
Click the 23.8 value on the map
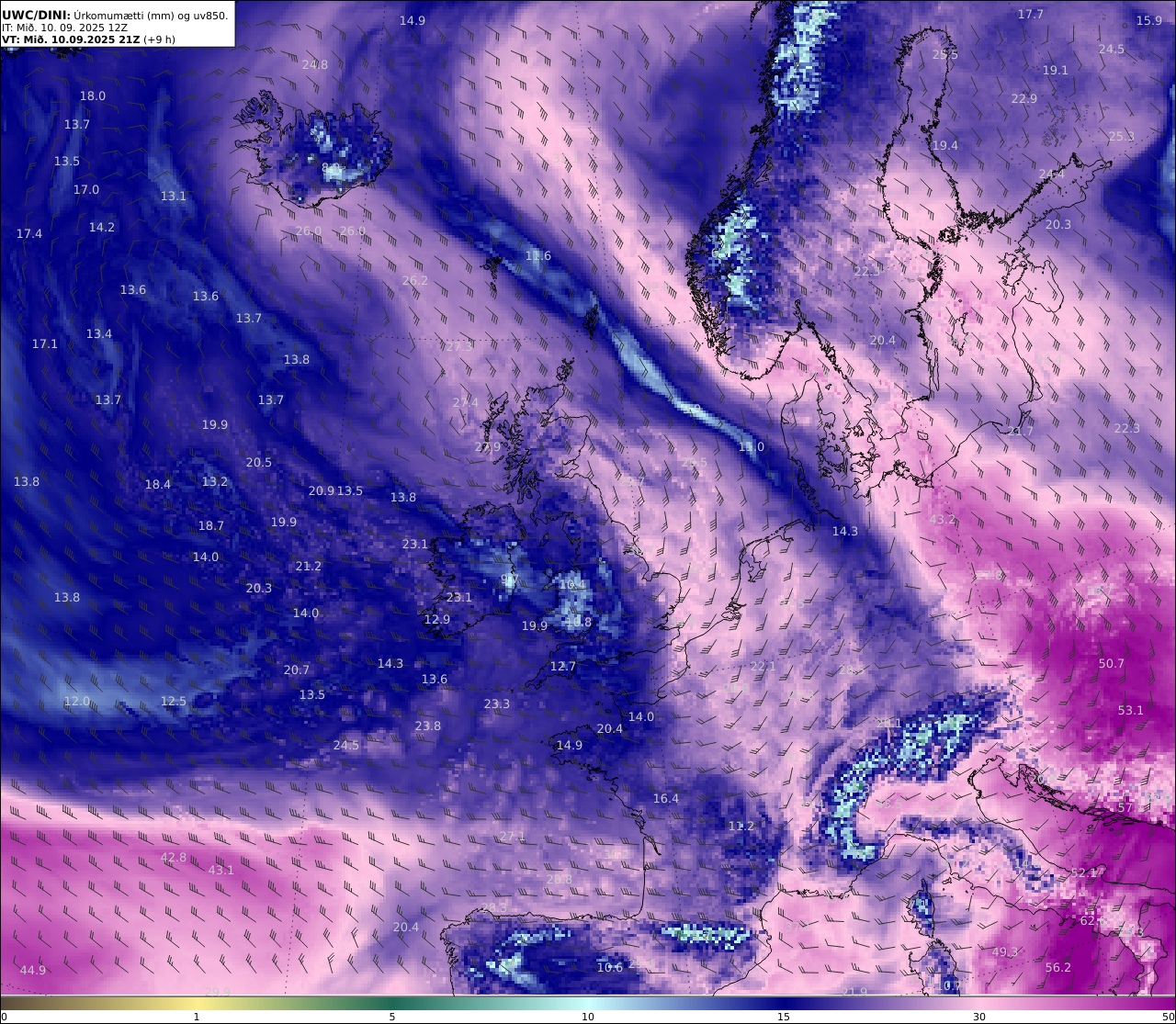point(428,726)
